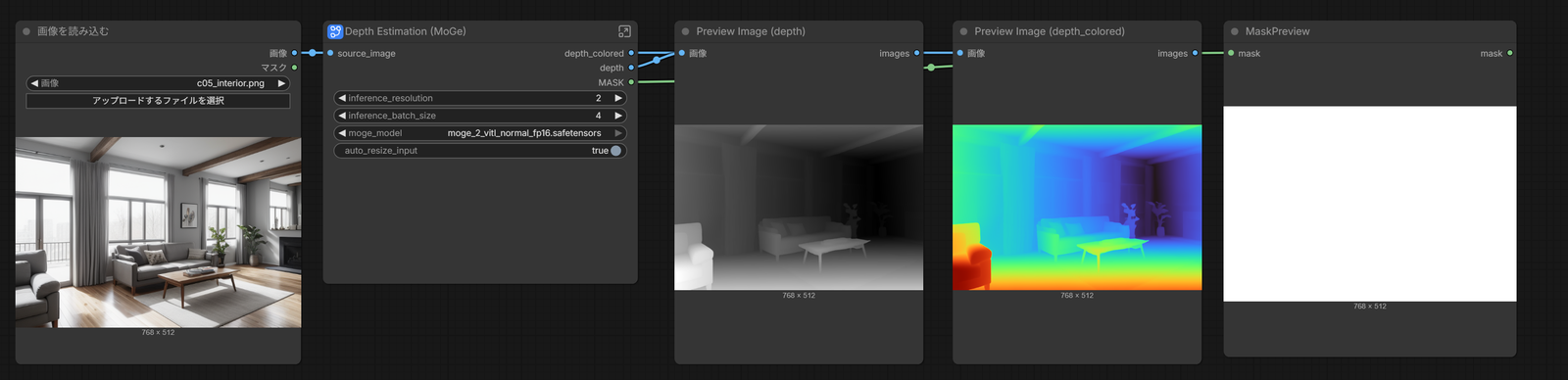Screen dimensions: 1568x380
Task: Click the depth_colored output socket
Action: tap(631, 53)
